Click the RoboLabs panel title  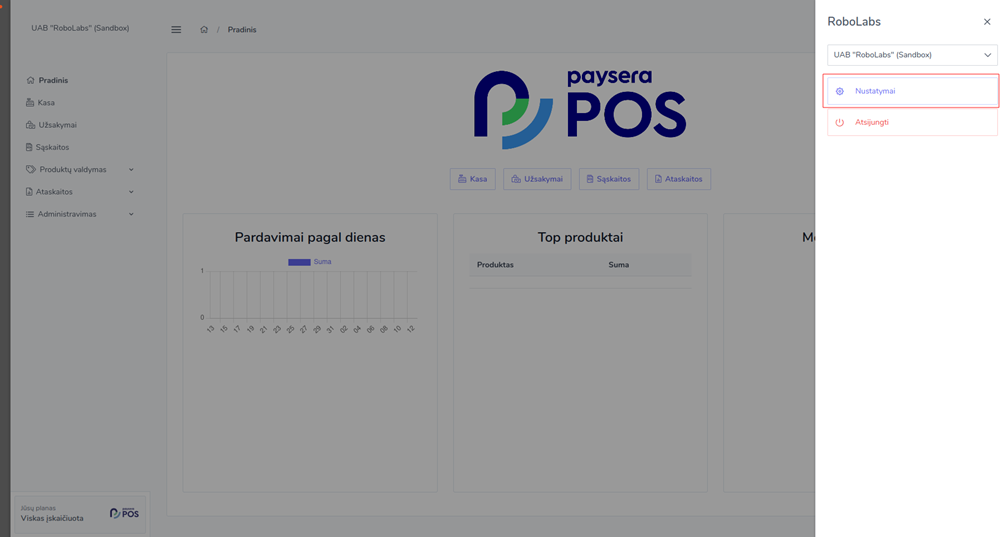click(854, 22)
